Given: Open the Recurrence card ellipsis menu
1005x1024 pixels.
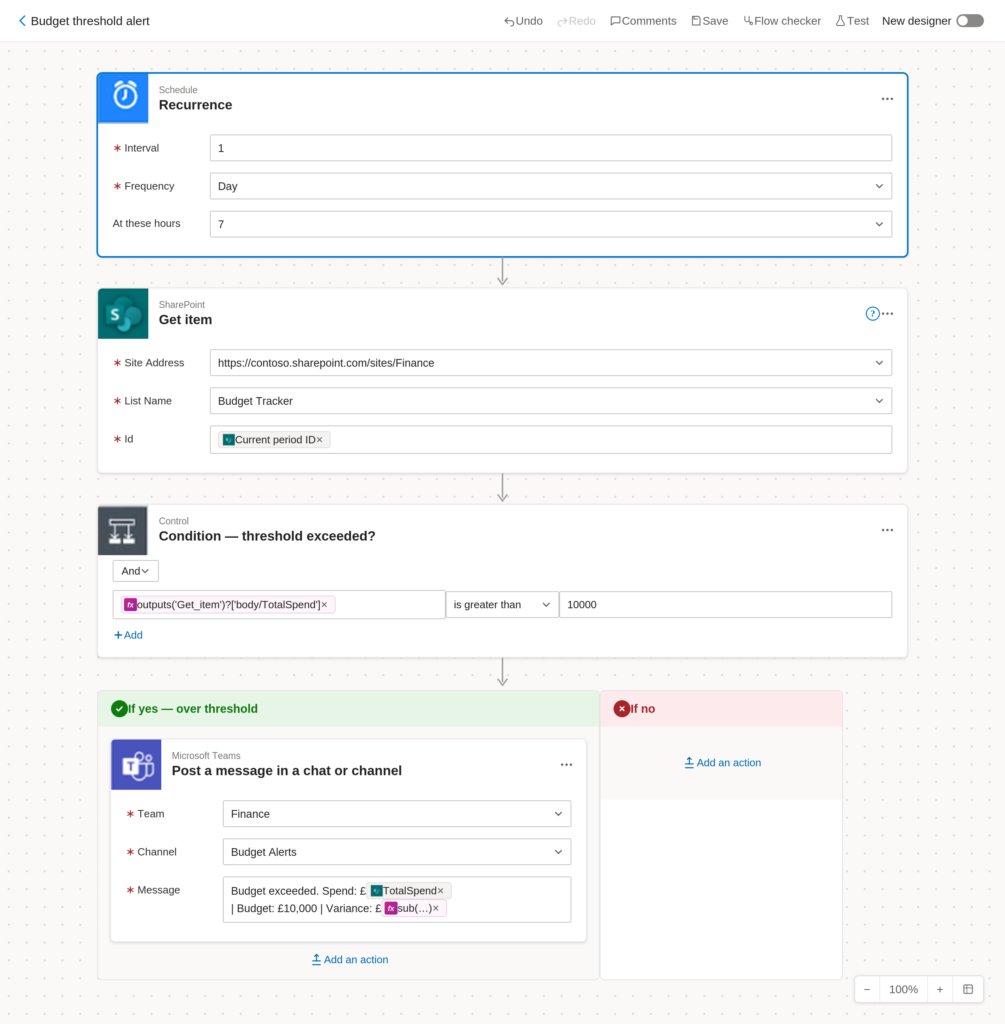Looking at the screenshot, I should pos(887,99).
